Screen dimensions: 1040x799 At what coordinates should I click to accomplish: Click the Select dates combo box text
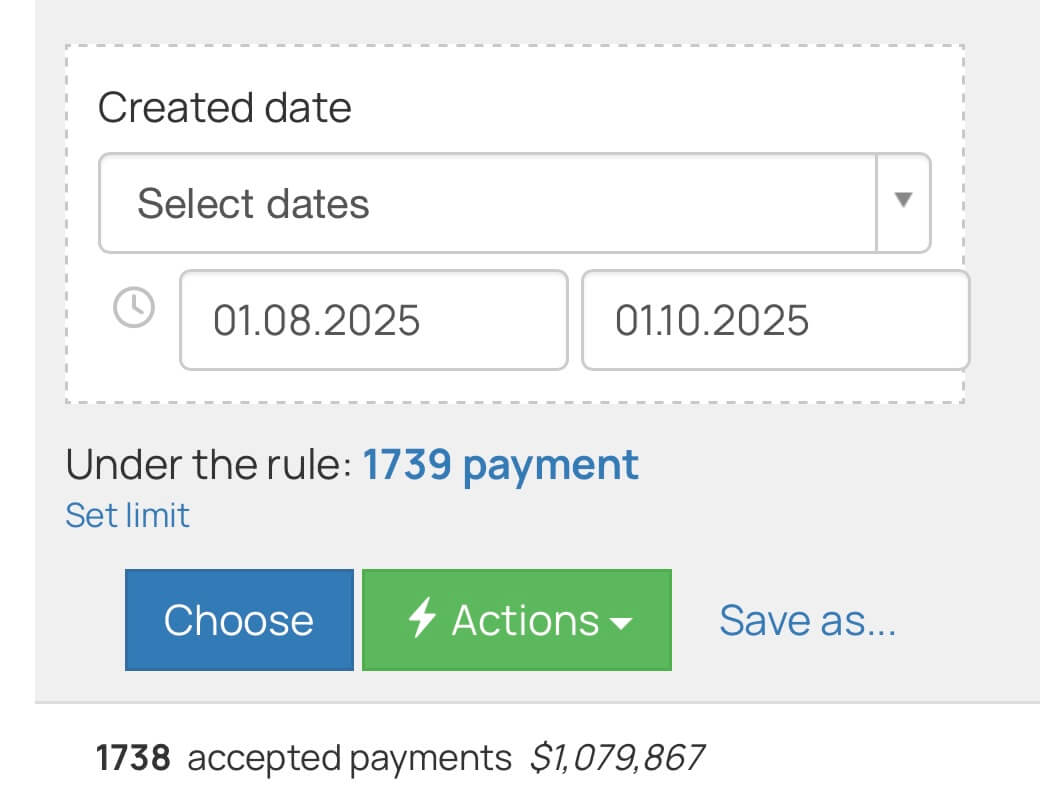tap(253, 203)
